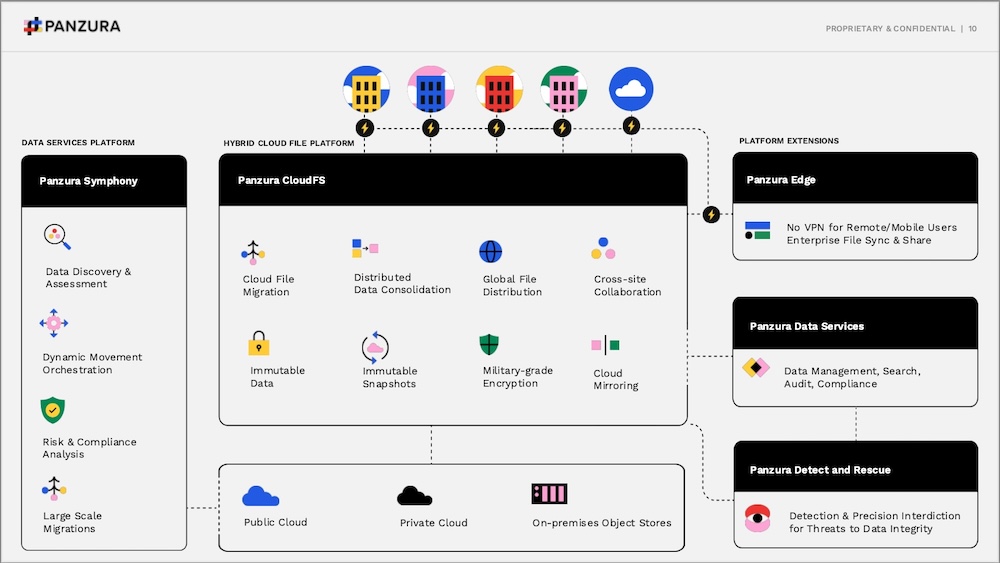Click "Distributed Data Consolidation" text
This screenshot has height=563, width=1000.
tap(402, 284)
